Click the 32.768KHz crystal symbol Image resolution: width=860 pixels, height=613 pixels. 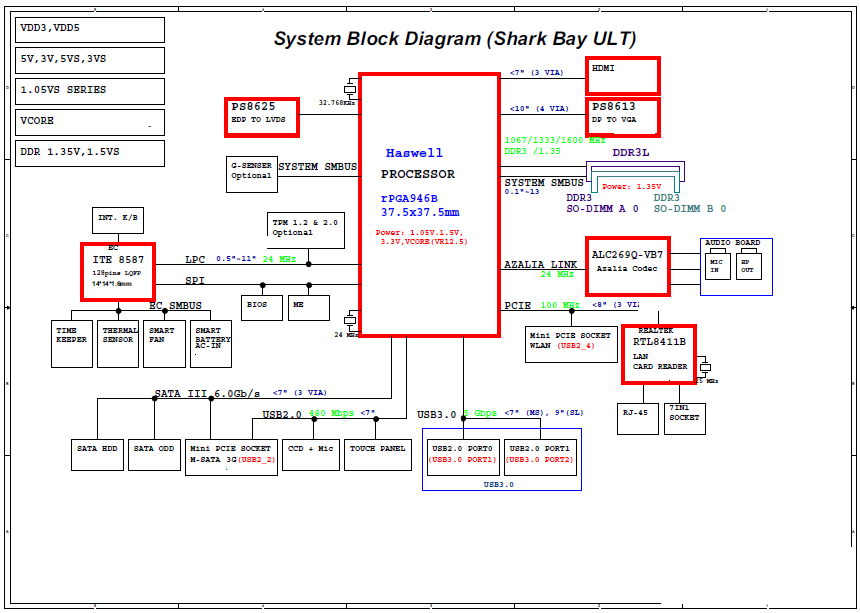tap(349, 89)
